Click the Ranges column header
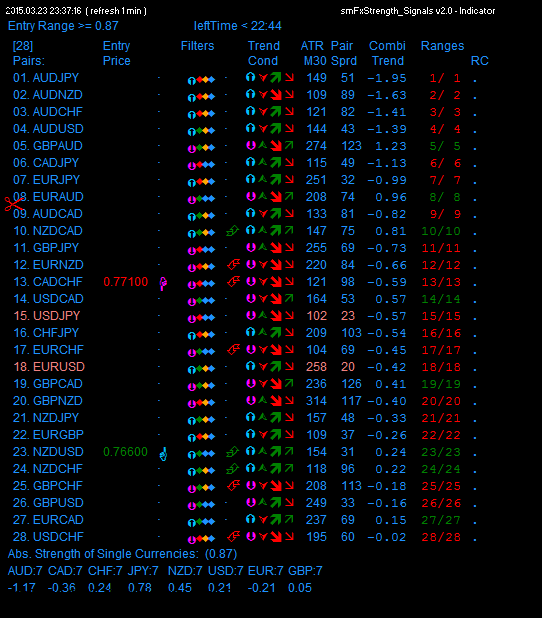The width and height of the screenshot is (542, 618). click(442, 46)
